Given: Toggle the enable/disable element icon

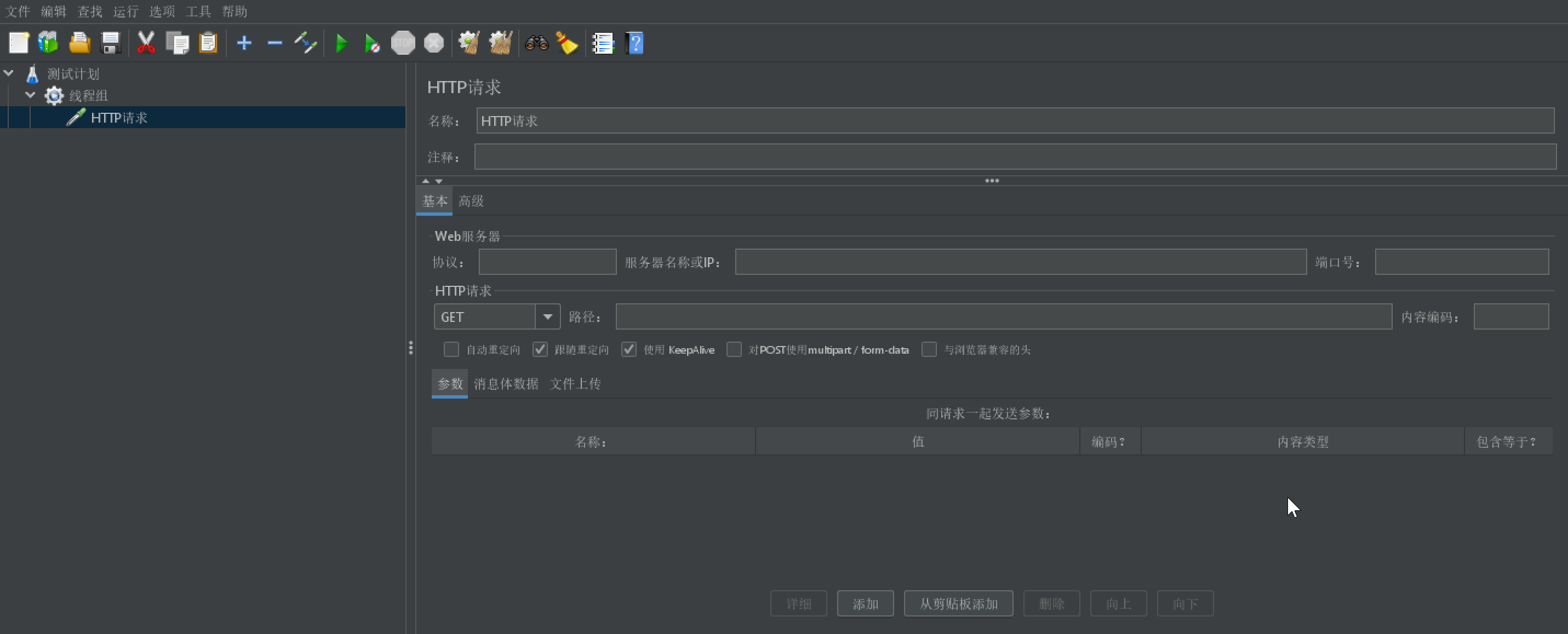Looking at the screenshot, I should (x=306, y=43).
